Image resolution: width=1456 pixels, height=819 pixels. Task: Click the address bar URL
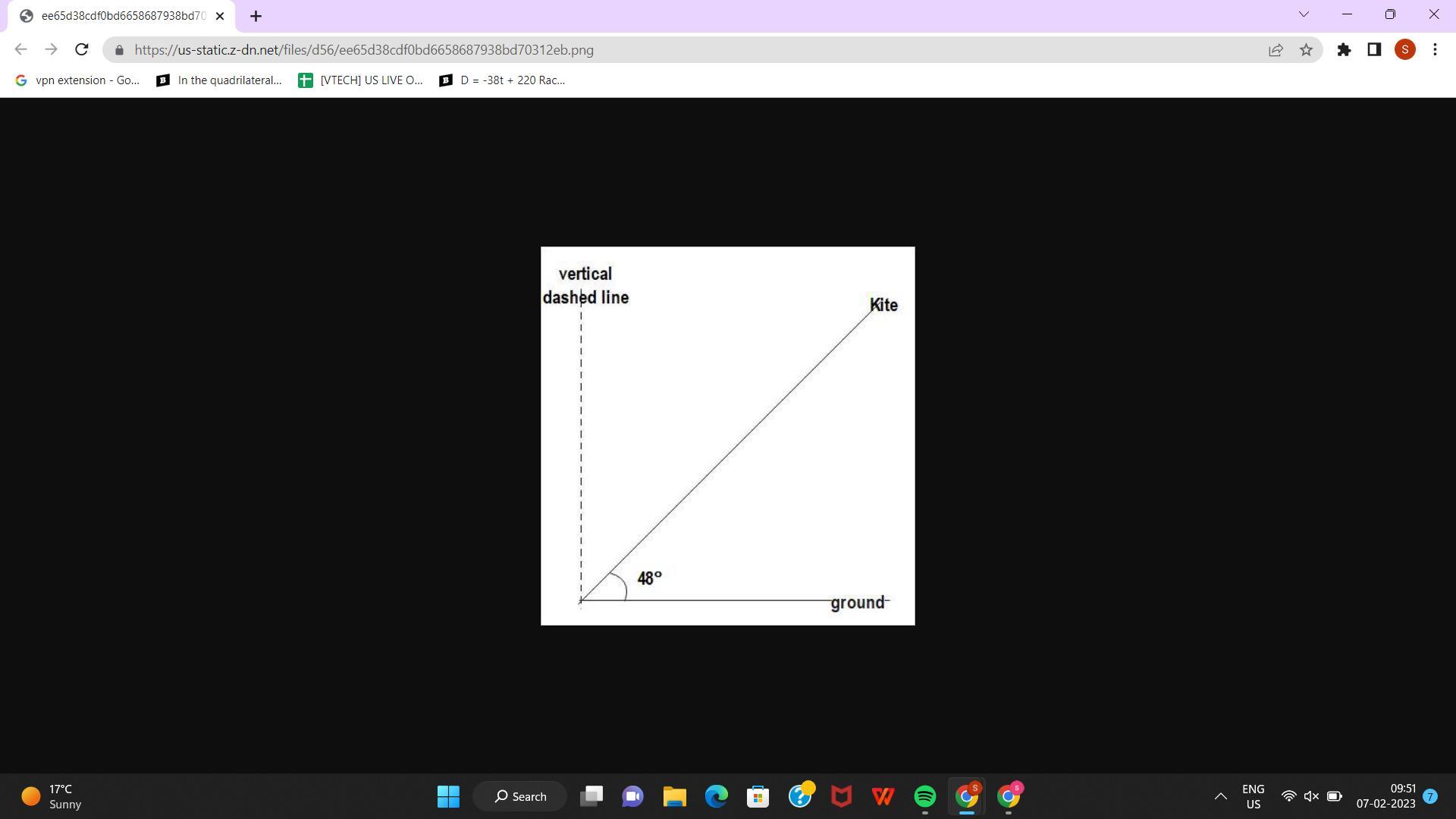coord(364,50)
